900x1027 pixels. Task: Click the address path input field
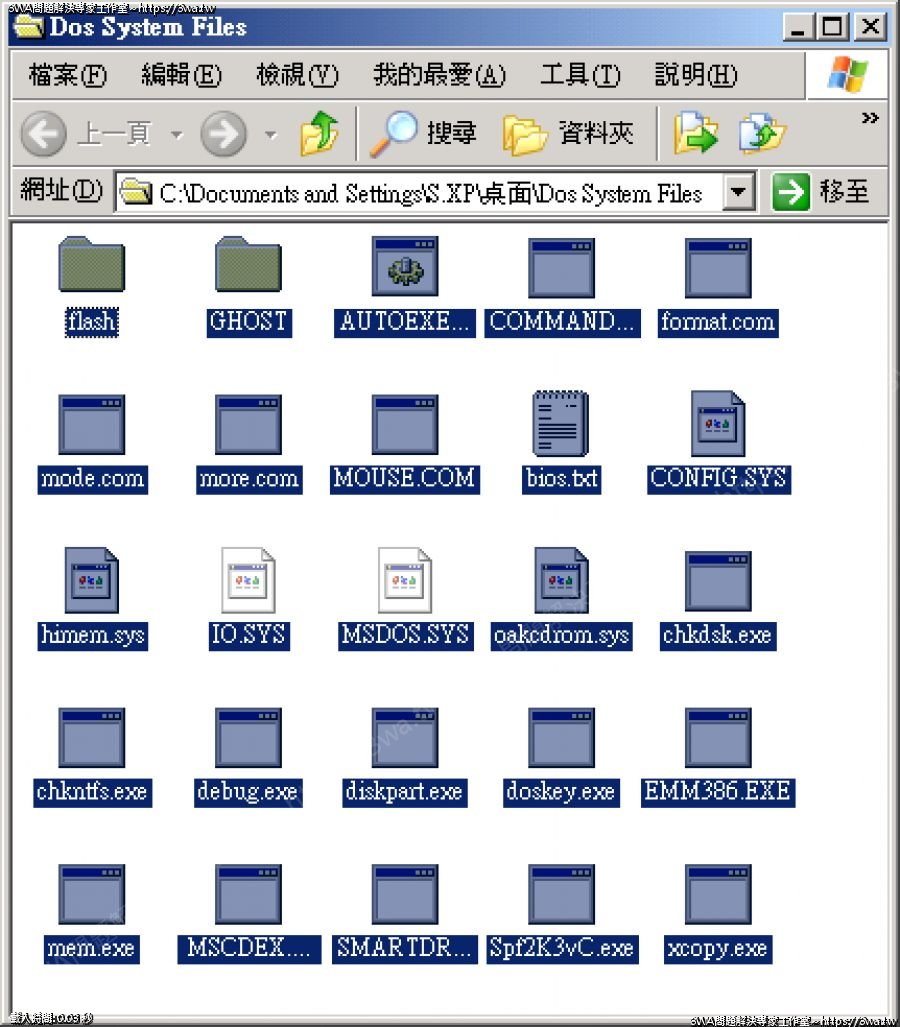(430, 192)
